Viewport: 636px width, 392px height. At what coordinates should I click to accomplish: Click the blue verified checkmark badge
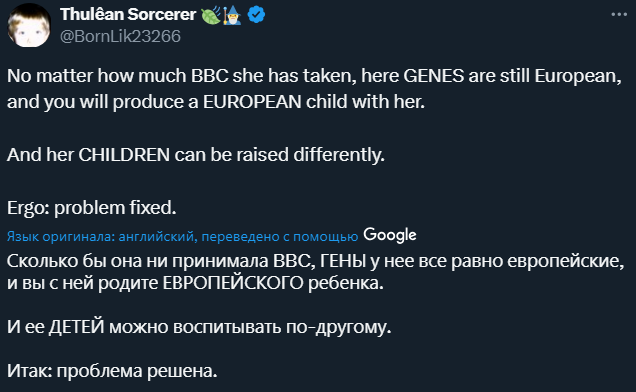256,15
